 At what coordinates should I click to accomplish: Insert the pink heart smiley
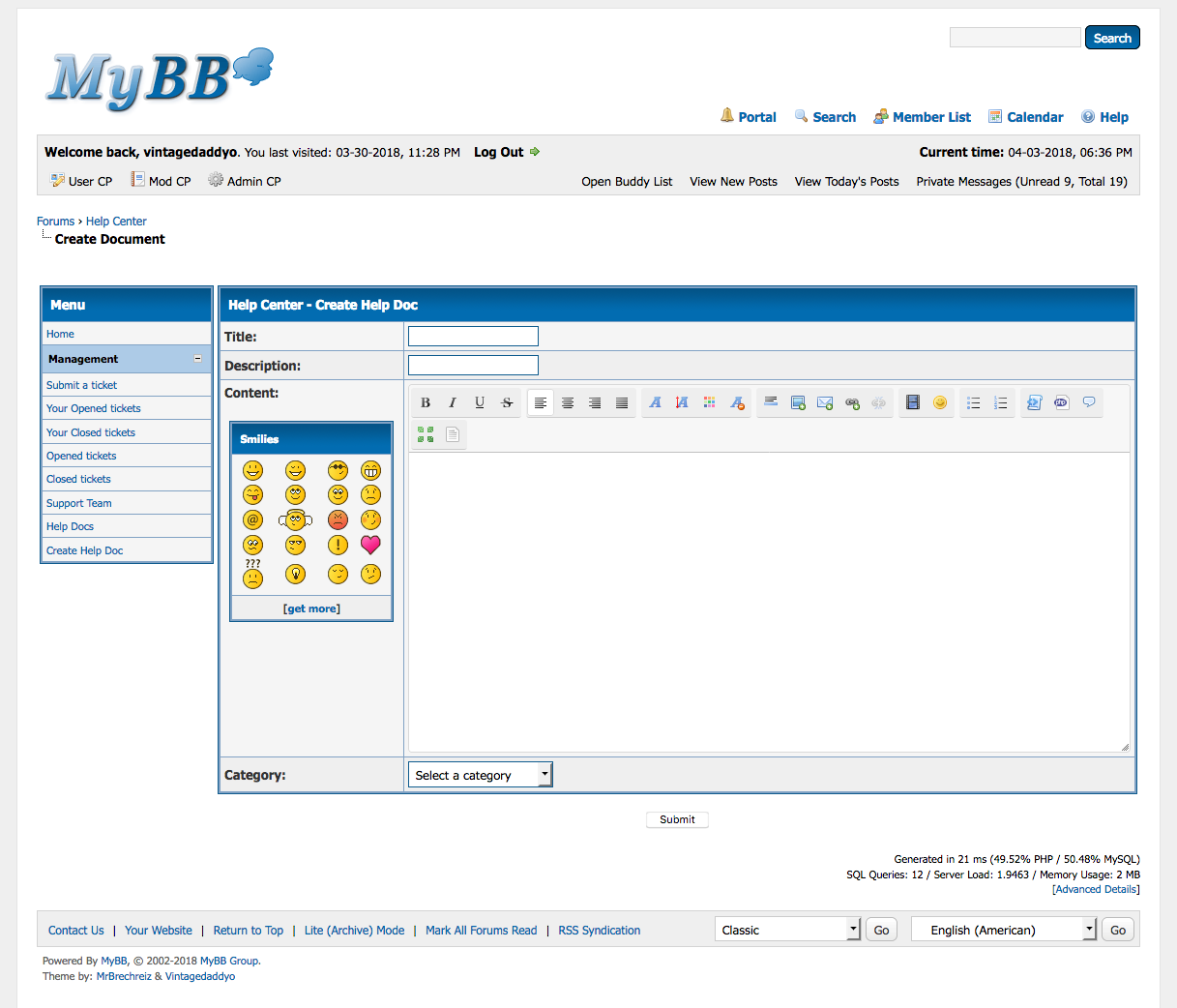(370, 545)
